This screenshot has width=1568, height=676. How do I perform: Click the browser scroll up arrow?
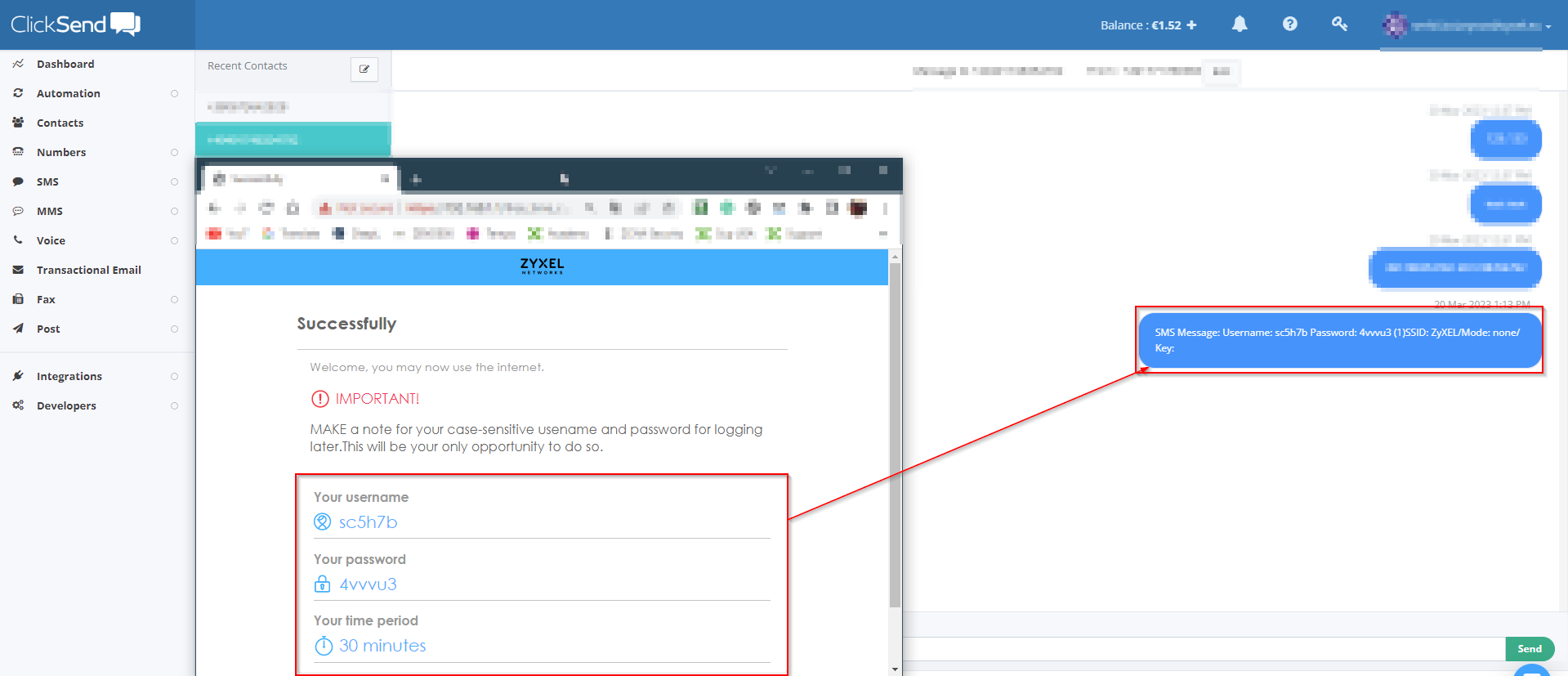point(896,257)
